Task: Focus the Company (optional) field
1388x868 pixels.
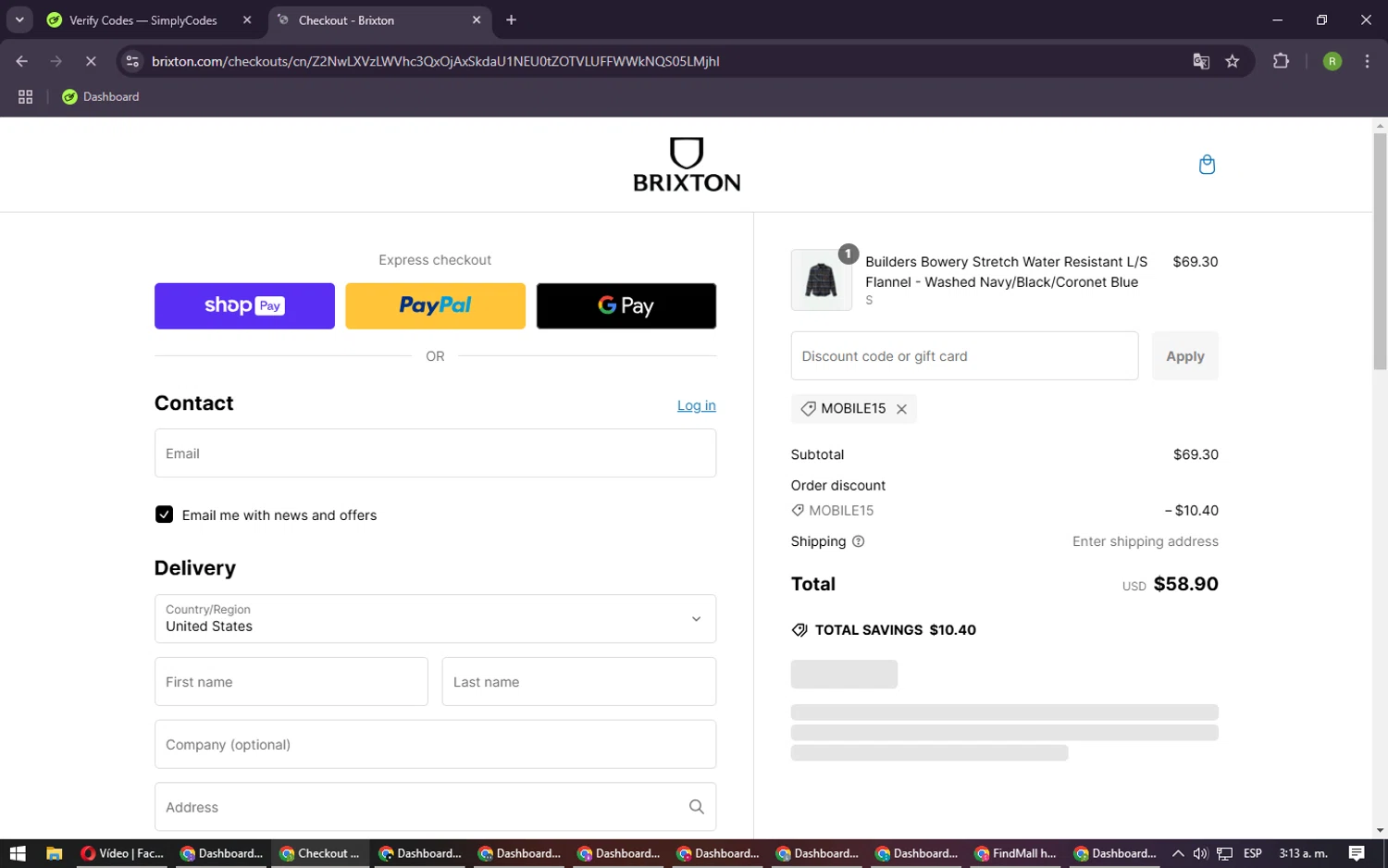Action: pos(435,744)
